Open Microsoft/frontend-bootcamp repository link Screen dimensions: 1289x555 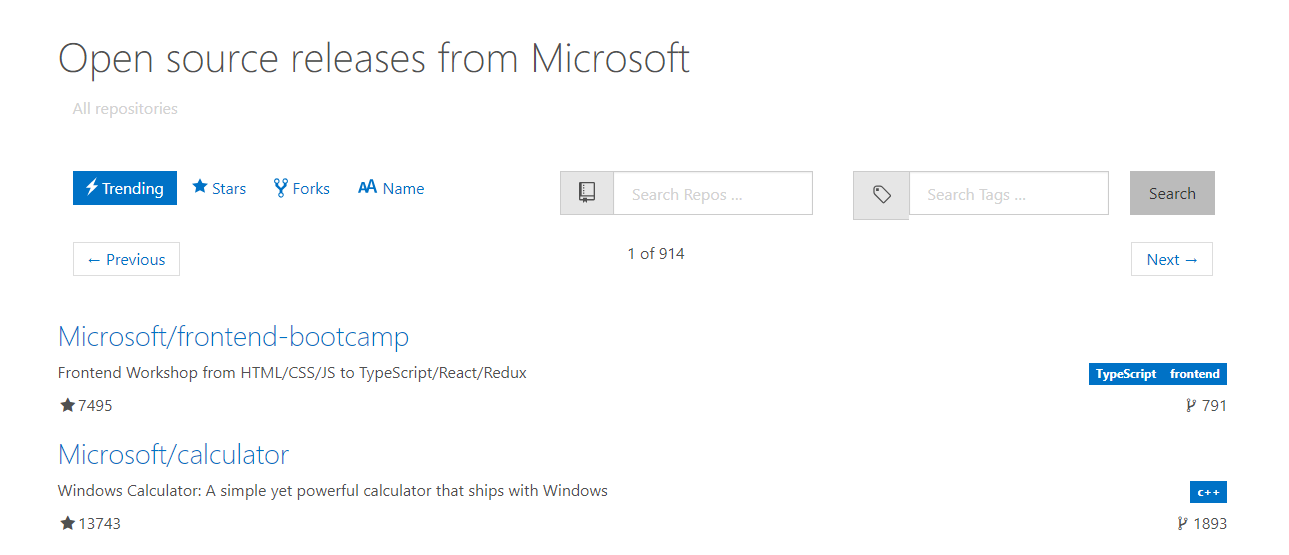pyautogui.click(x=233, y=336)
